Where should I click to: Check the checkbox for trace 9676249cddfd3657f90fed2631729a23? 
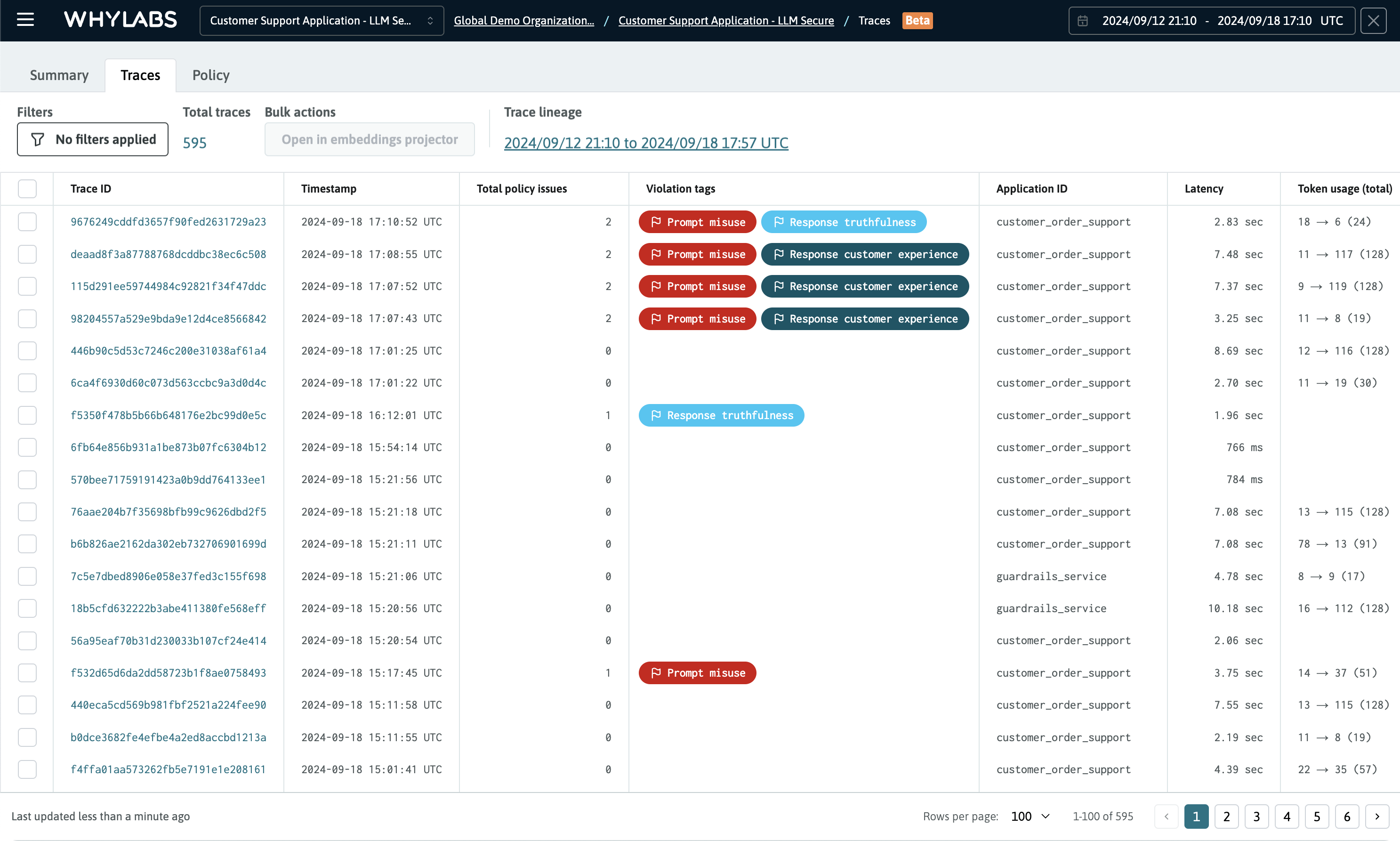(27, 222)
